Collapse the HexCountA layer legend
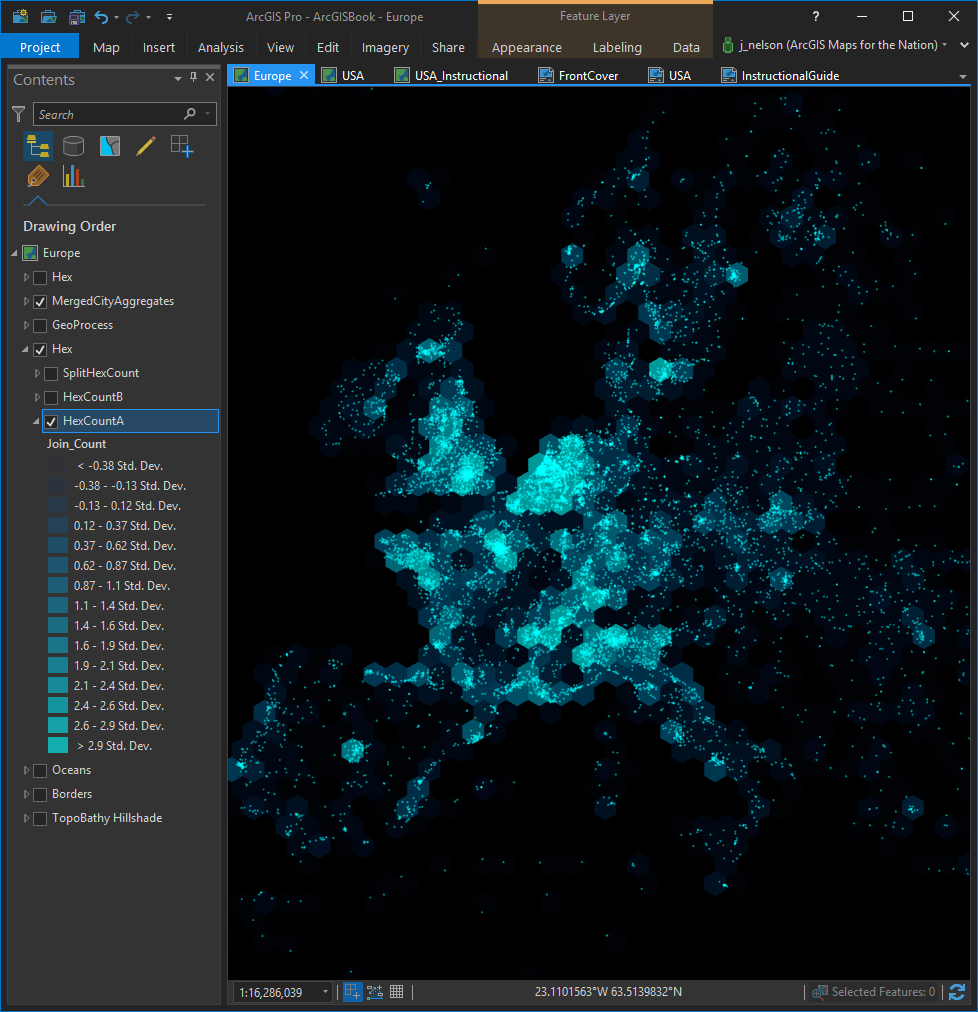978x1012 pixels. pyautogui.click(x=38, y=421)
